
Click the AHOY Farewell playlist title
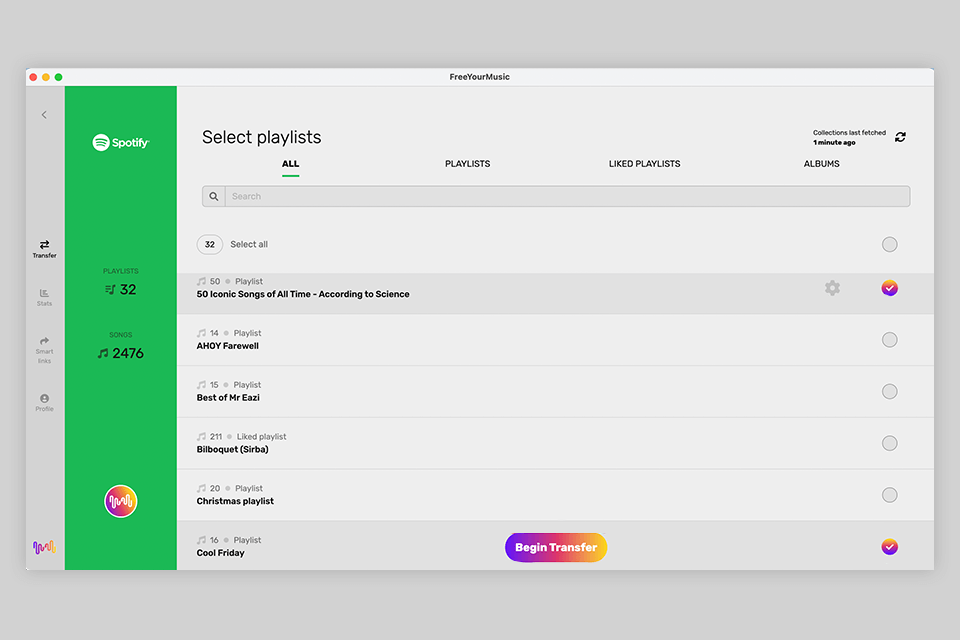tap(228, 346)
